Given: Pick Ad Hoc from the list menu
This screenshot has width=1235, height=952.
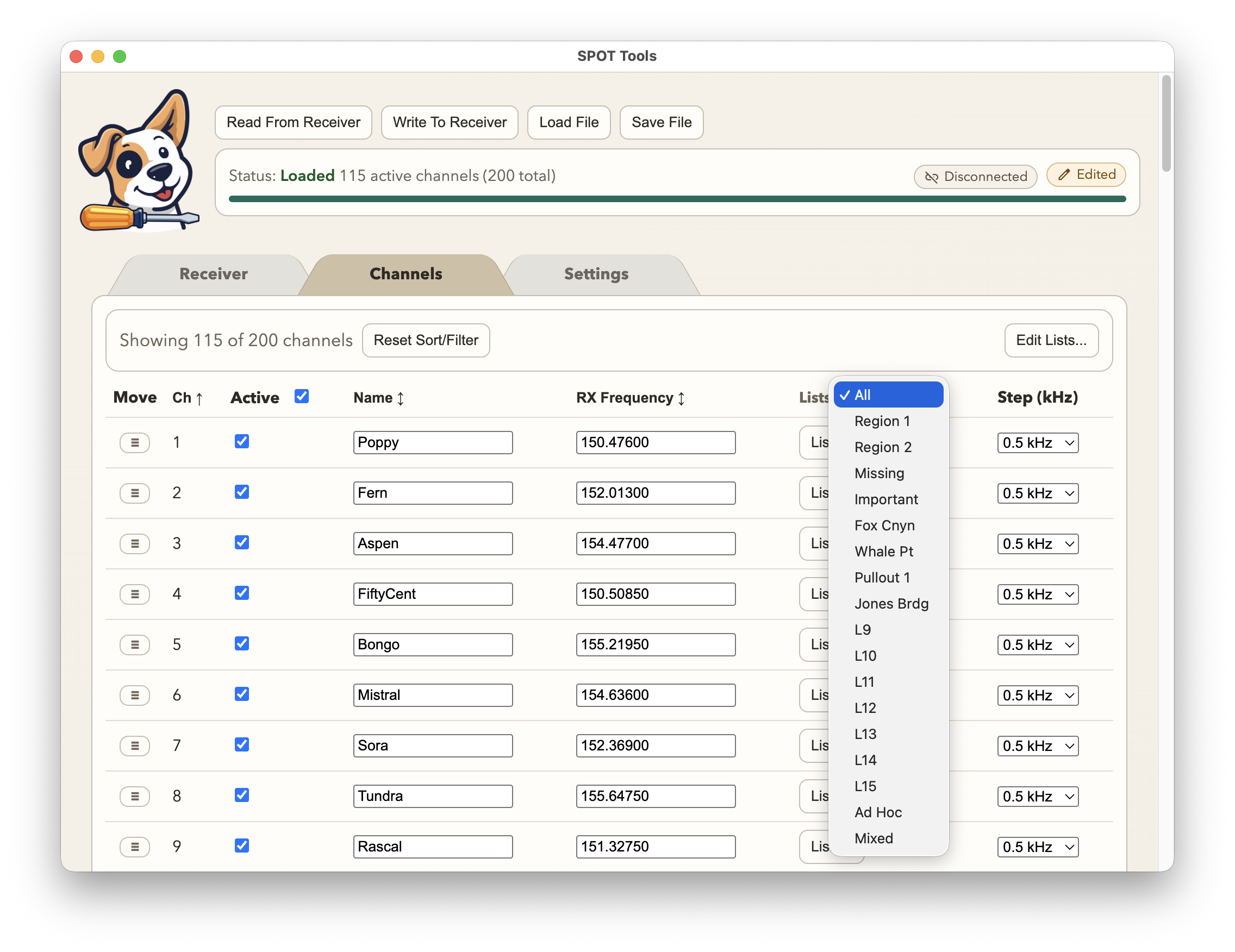Looking at the screenshot, I should (x=888, y=812).
